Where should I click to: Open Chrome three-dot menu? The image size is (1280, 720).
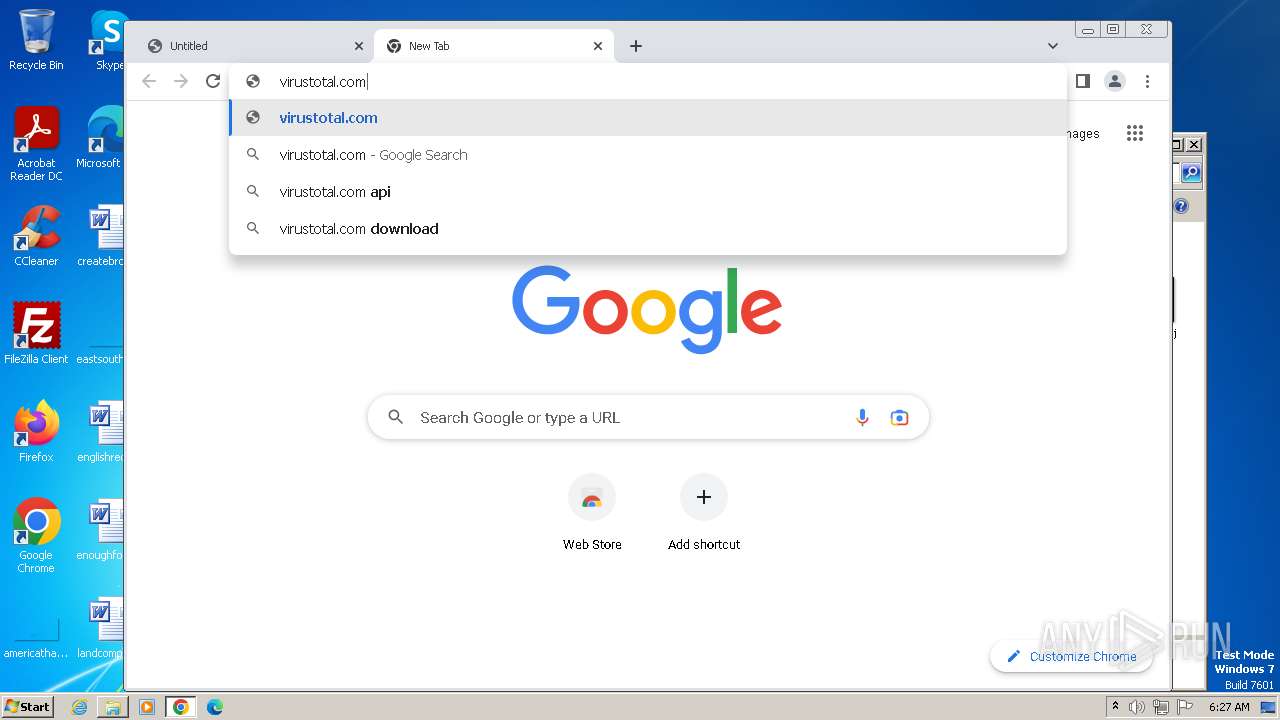click(x=1147, y=81)
